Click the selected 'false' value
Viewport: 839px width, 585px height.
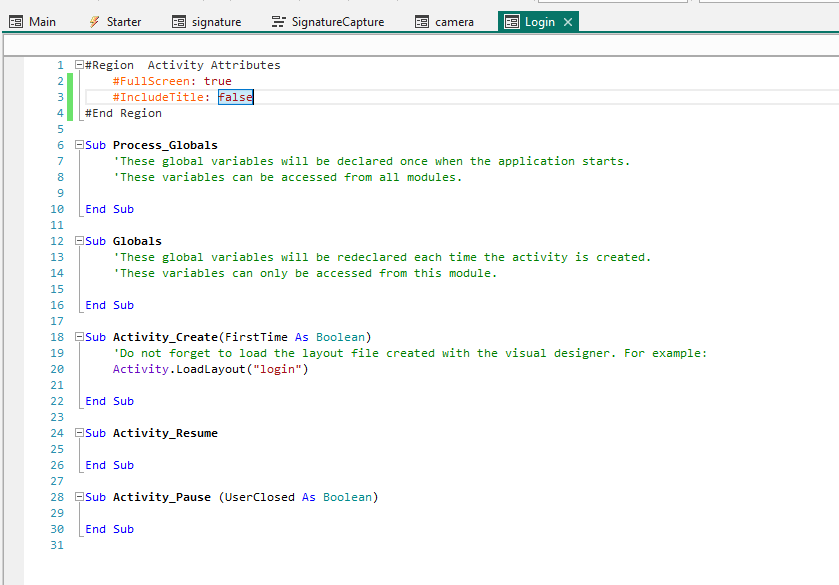(x=235, y=97)
